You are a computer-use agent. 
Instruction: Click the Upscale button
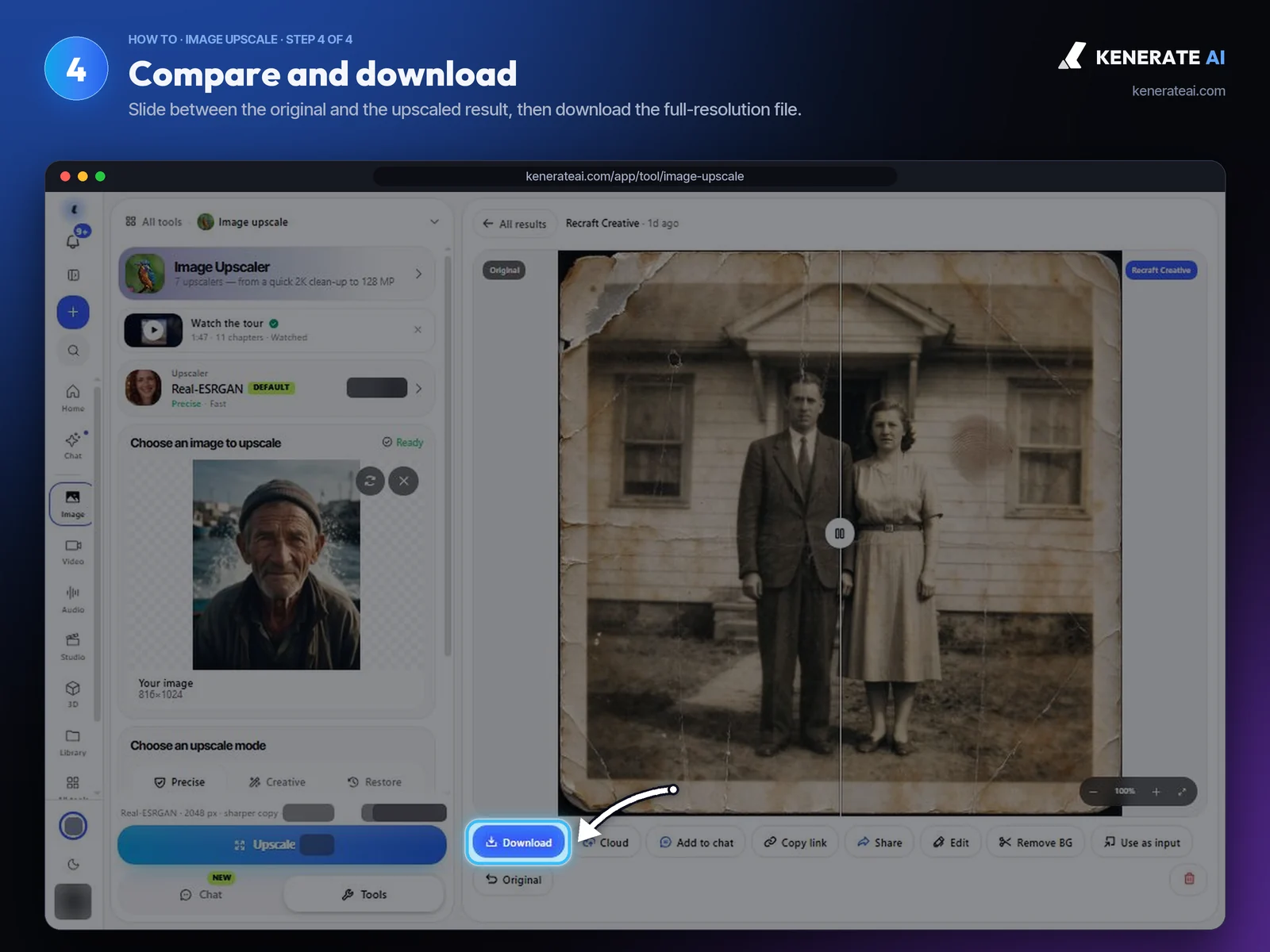point(282,845)
